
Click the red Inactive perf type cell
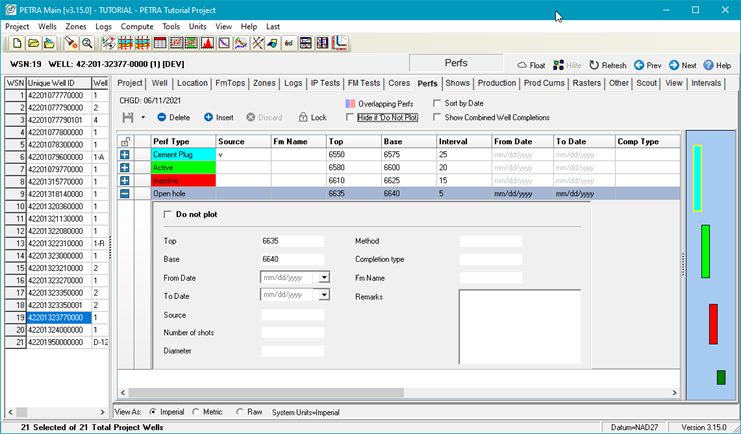(x=181, y=181)
